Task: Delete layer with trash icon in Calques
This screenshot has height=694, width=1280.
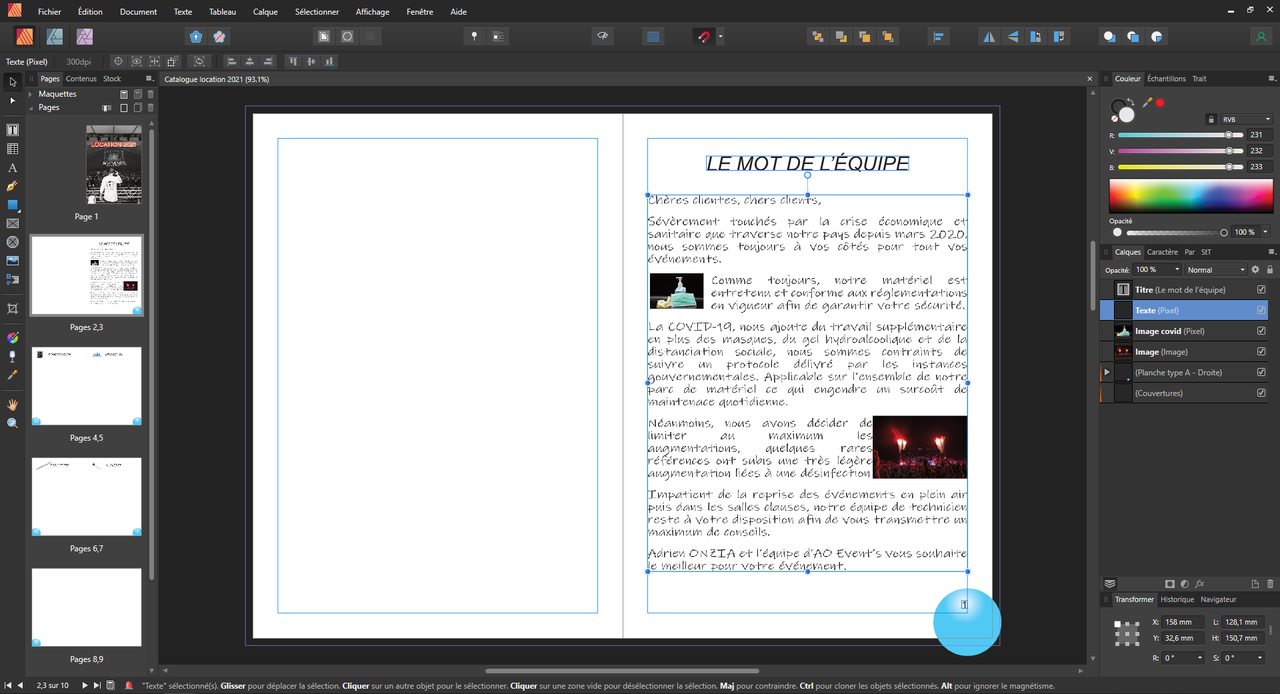Action: [1270, 584]
